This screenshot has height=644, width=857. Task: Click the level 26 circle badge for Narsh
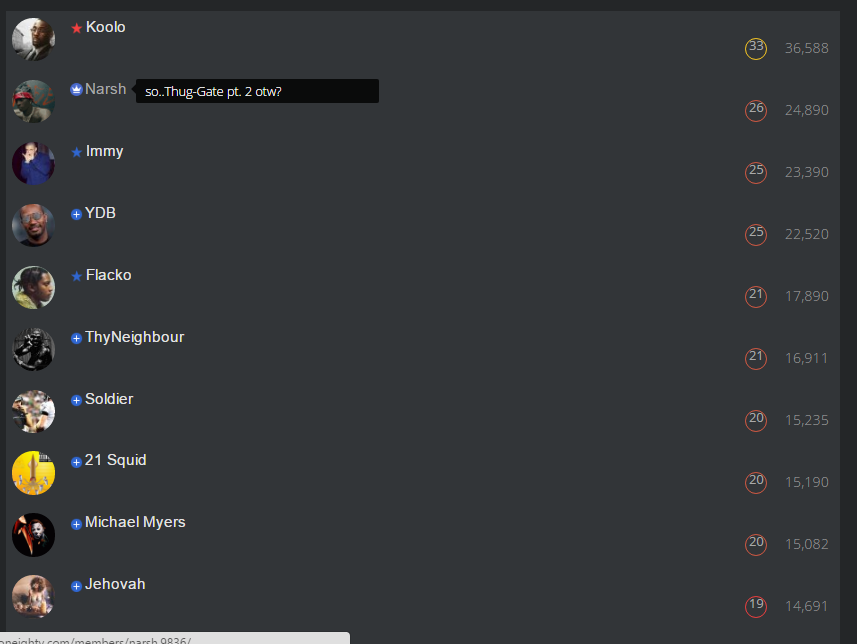point(756,110)
